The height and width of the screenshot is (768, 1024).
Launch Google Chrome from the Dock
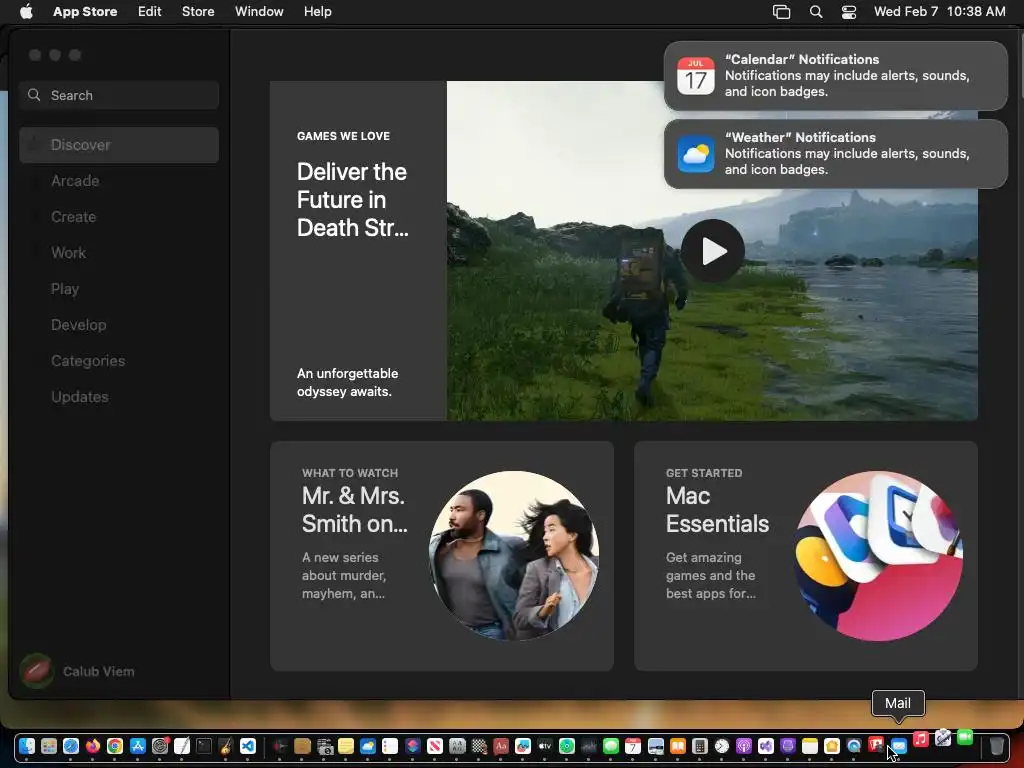click(115, 746)
